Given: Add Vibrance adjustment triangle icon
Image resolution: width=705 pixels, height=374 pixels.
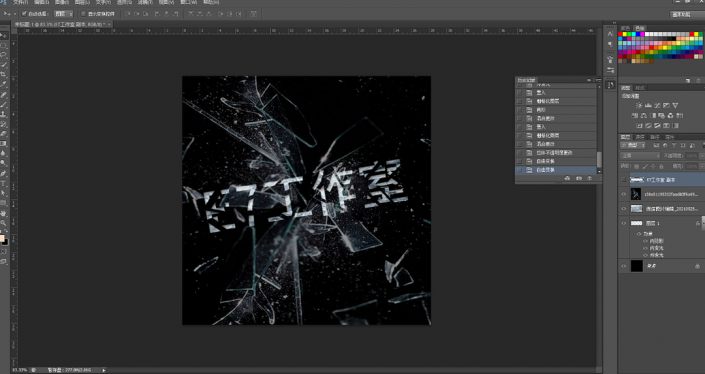Looking at the screenshot, I should (675, 105).
